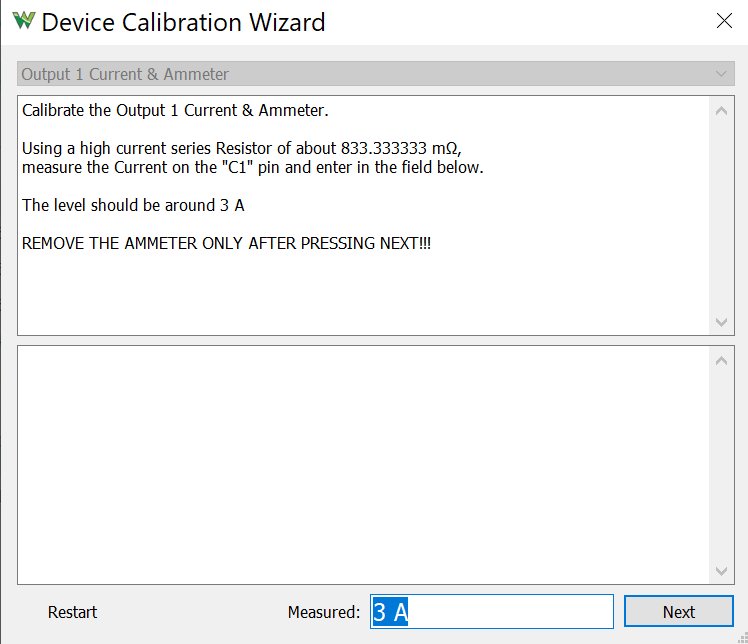Click the window resize grip at bottom-right corner

coord(743,638)
